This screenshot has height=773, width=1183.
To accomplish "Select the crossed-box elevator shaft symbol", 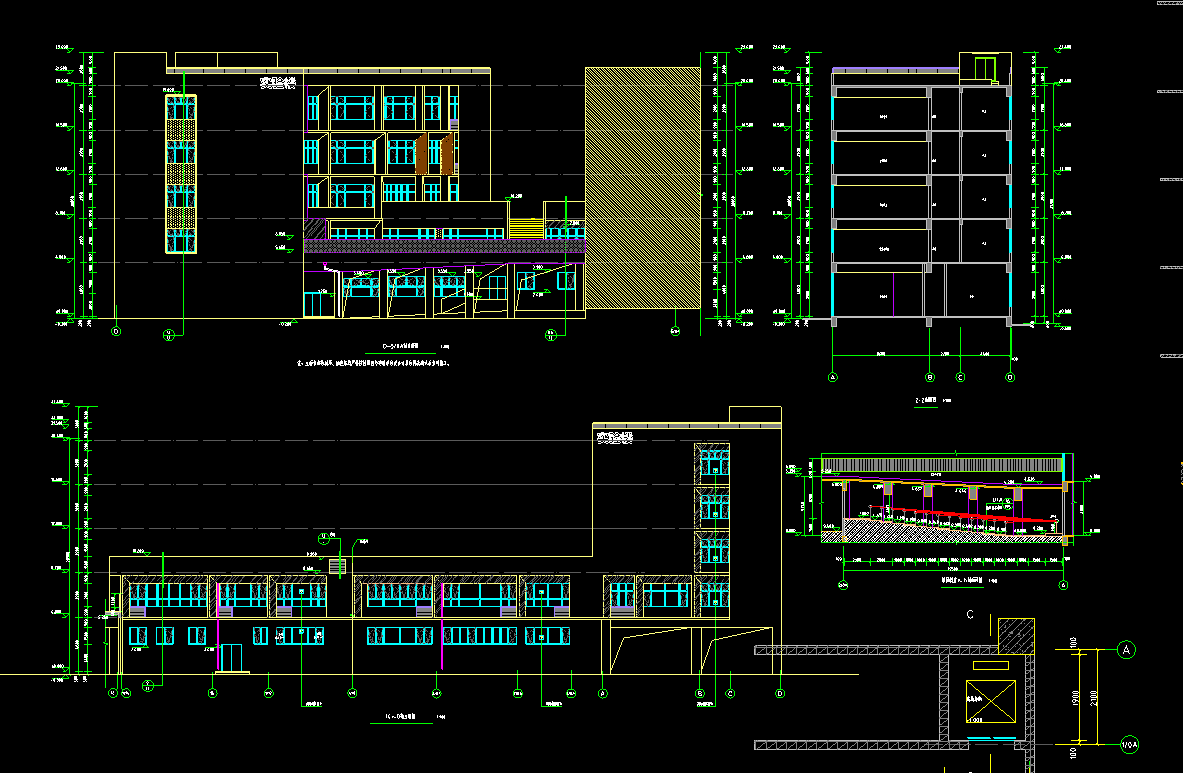I will (x=990, y=699).
